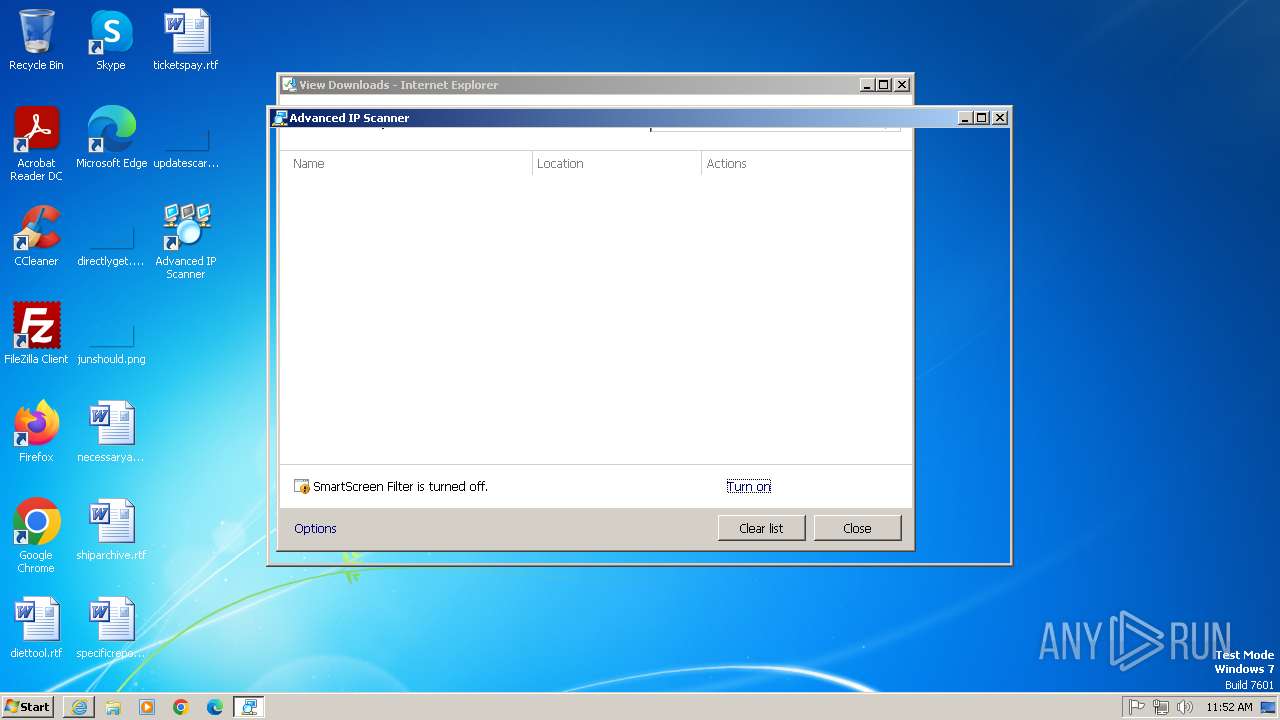Open Google Chrome desktop shortcut
The height and width of the screenshot is (720, 1280).
pyautogui.click(x=36, y=536)
